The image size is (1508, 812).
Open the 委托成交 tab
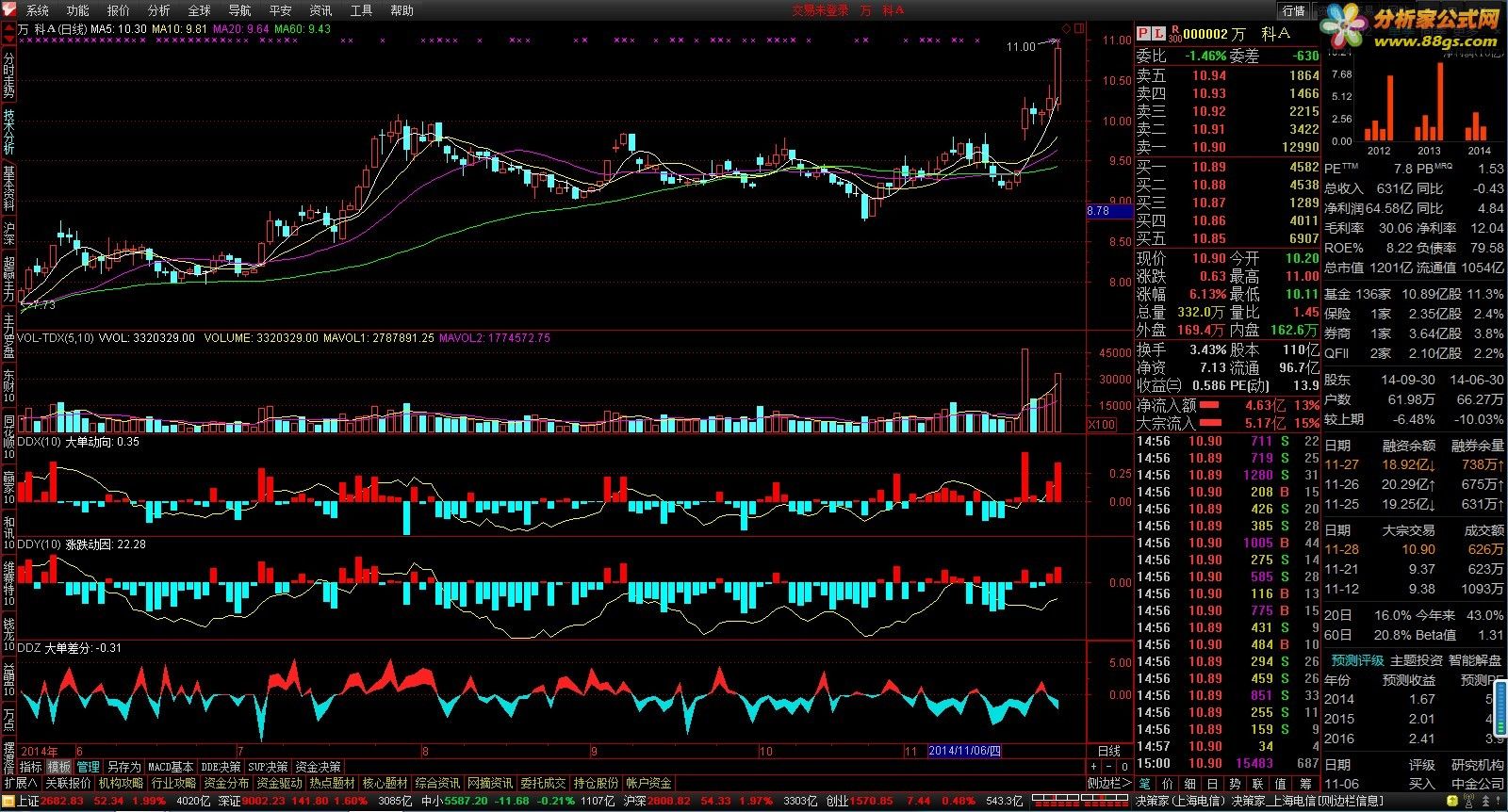point(544,784)
